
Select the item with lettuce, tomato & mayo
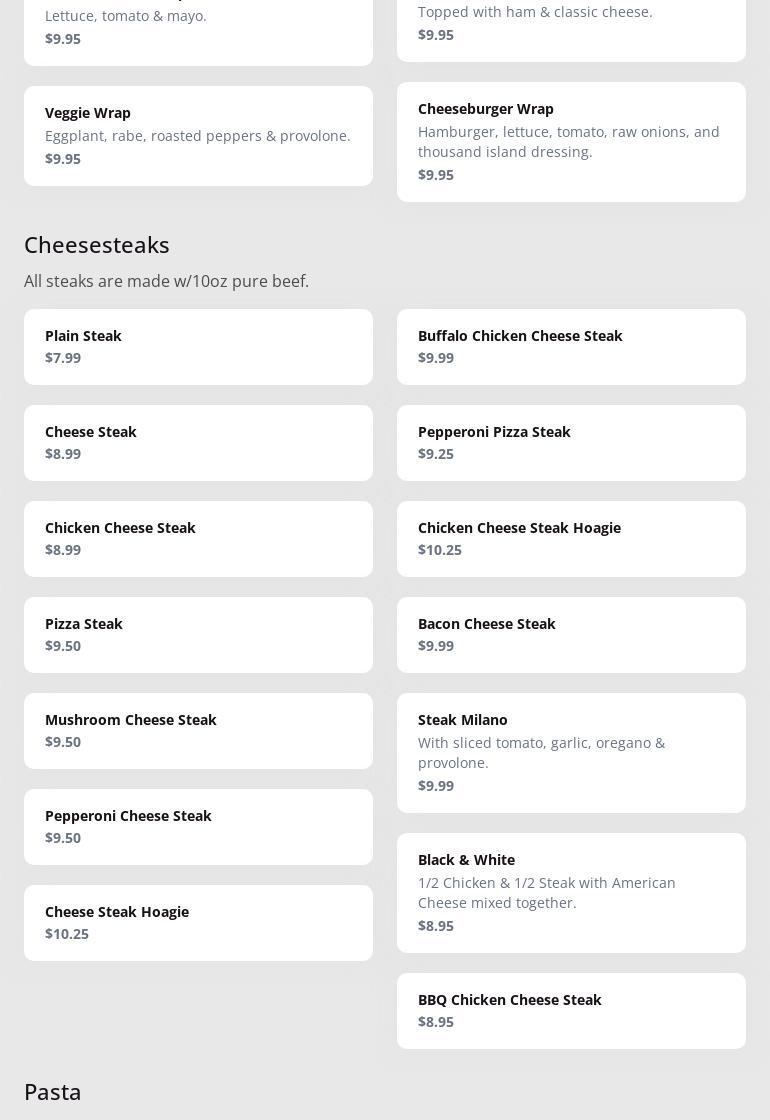click(198, 28)
